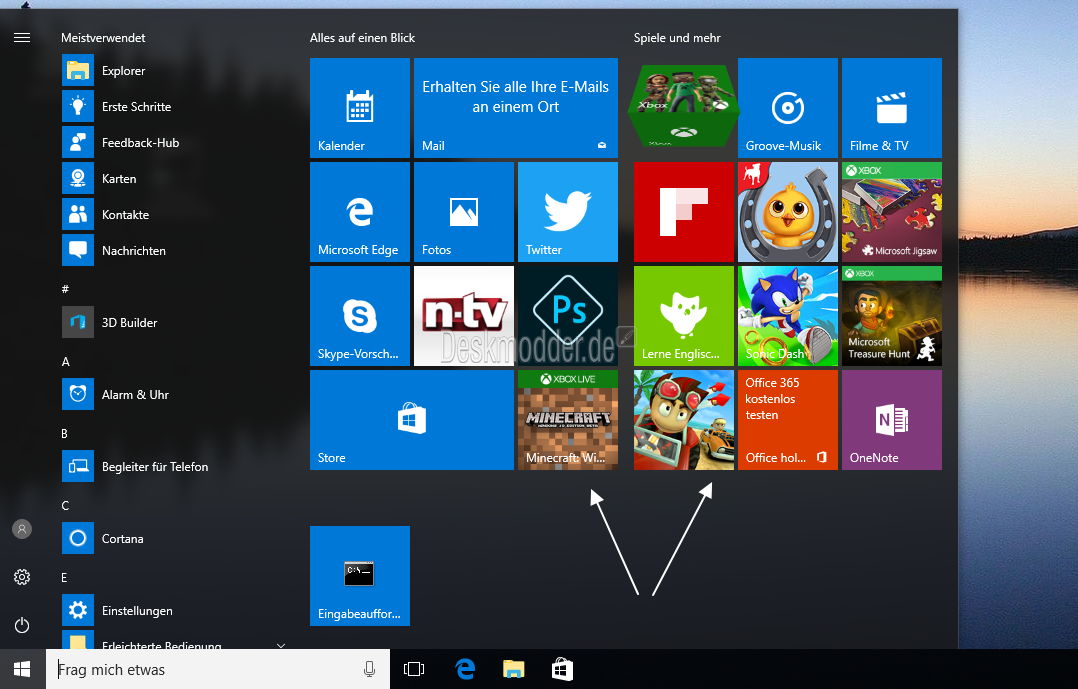
Task: Click the power button icon
Action: [22, 625]
